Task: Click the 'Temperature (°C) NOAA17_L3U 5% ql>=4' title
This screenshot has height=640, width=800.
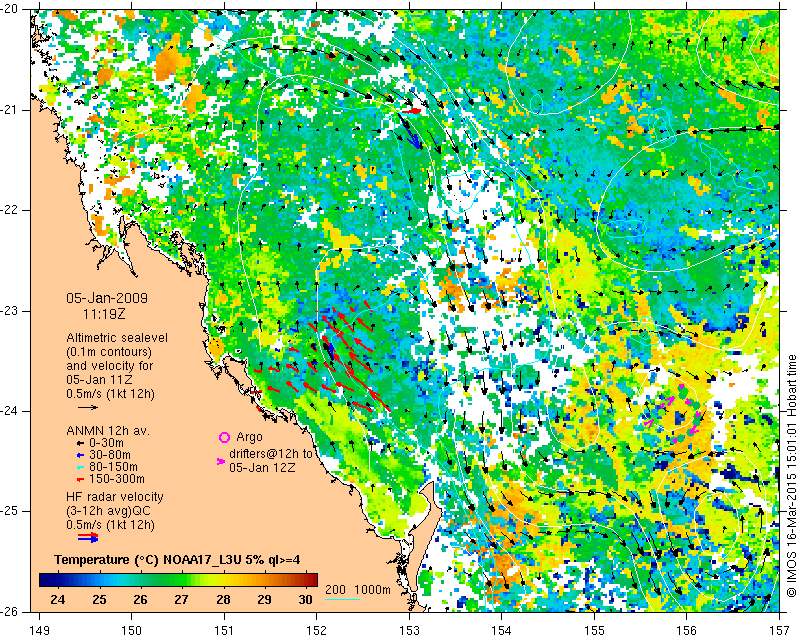Action: pyautogui.click(x=177, y=560)
